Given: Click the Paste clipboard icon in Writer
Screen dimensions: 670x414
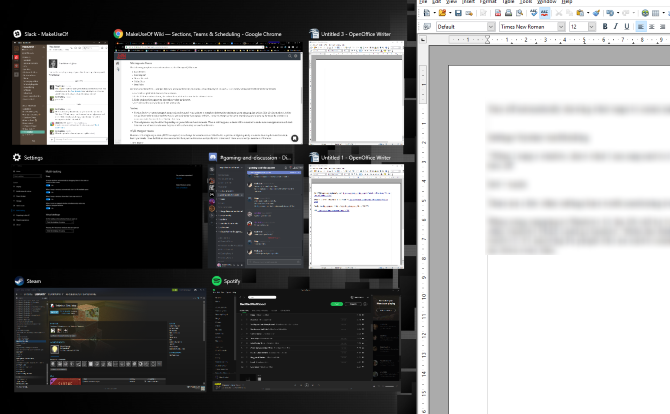Looking at the screenshot, I should click(580, 13).
